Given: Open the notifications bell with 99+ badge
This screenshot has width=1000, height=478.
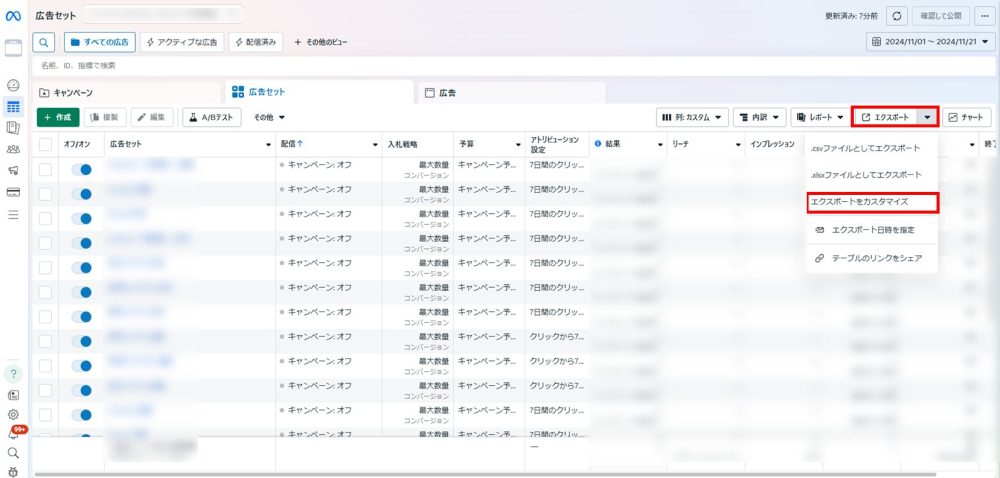Looking at the screenshot, I should point(14,433).
